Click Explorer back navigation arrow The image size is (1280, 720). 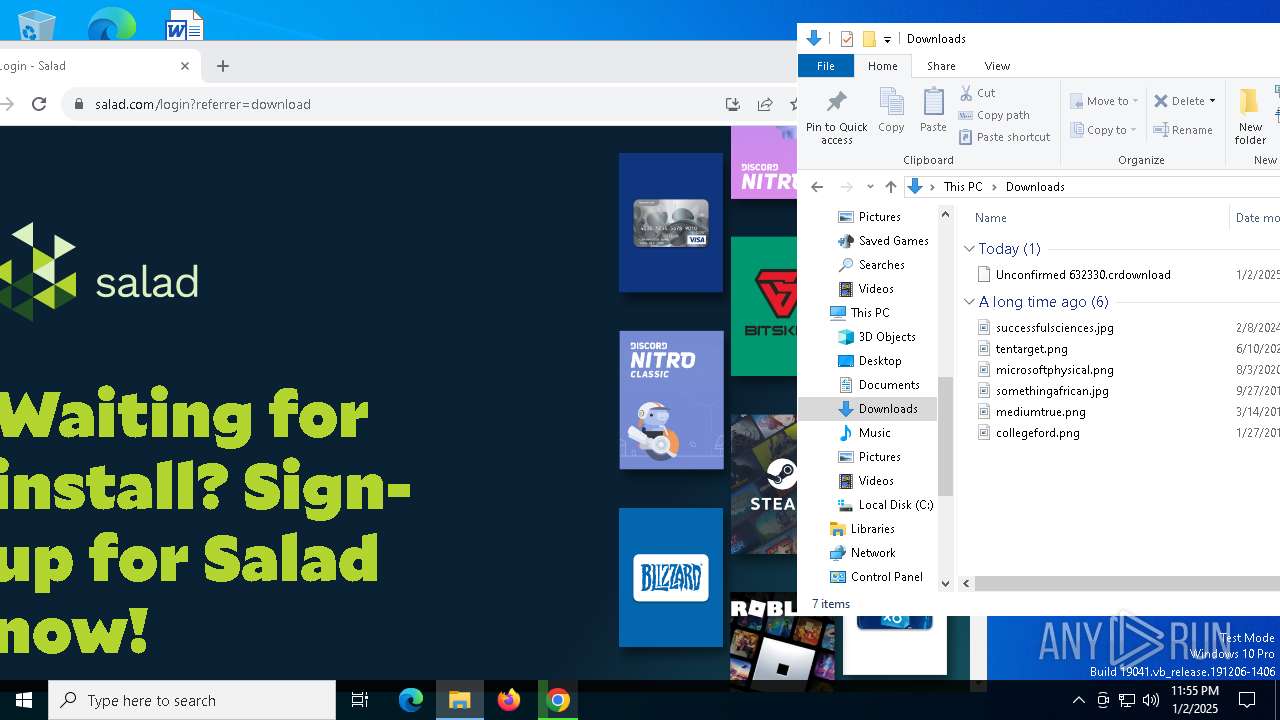pos(817,187)
